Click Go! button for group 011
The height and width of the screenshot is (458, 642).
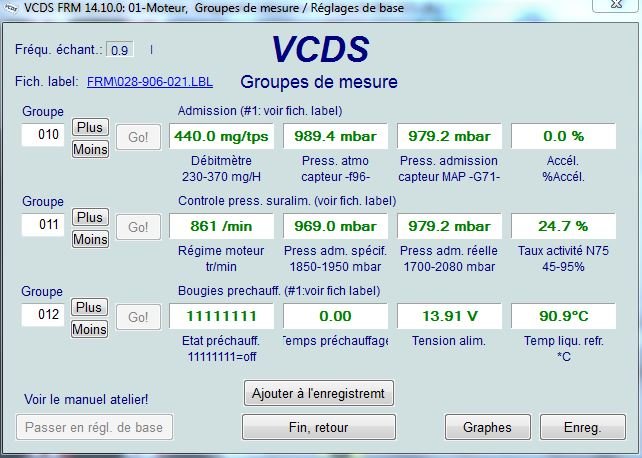coord(138,227)
